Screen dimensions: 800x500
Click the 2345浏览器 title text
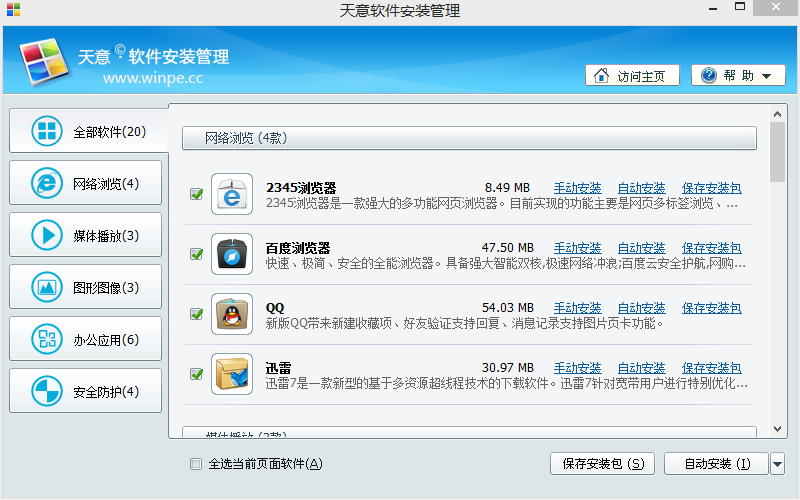pyautogui.click(x=301, y=188)
